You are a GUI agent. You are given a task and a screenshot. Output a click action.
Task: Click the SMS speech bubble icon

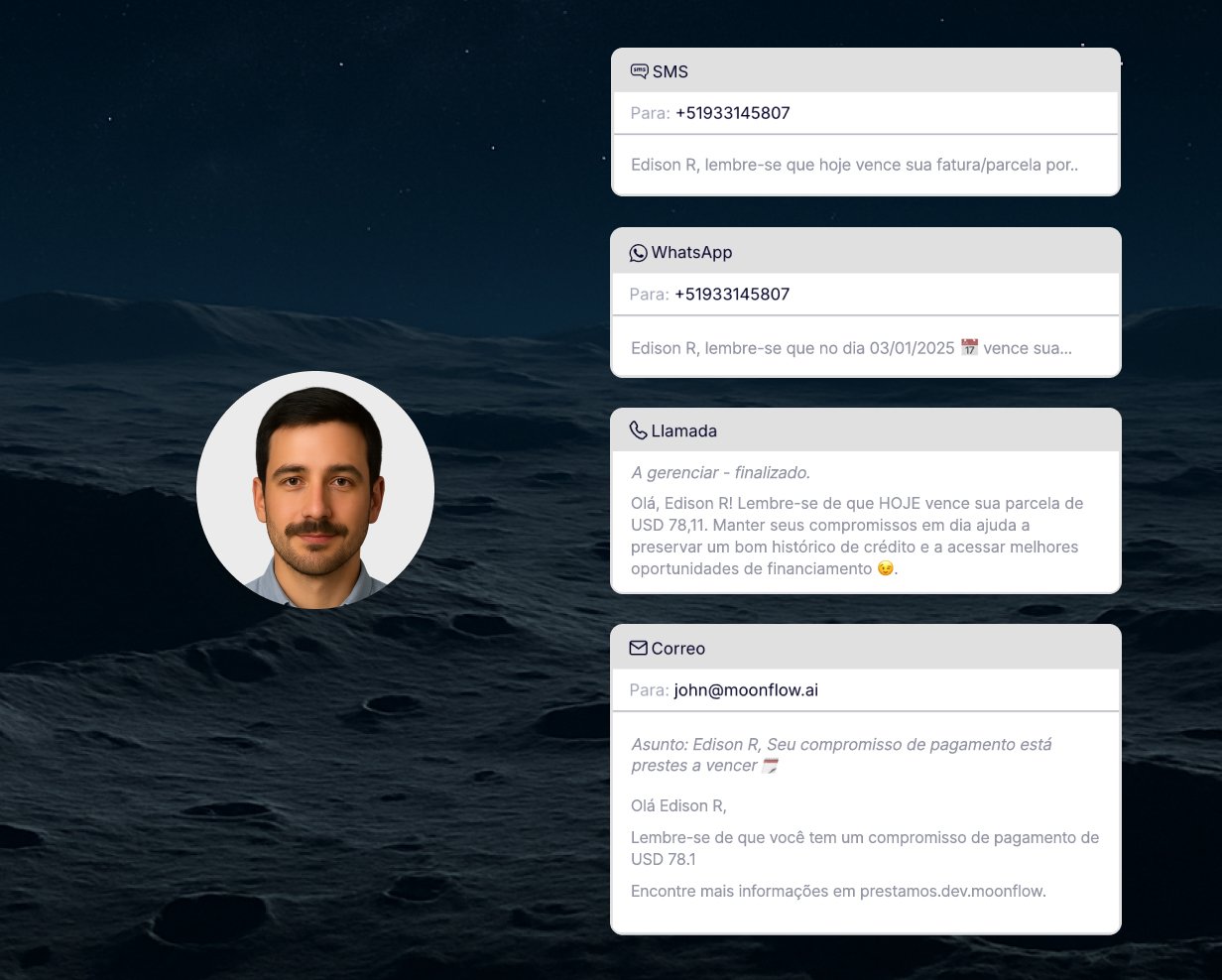[x=639, y=71]
